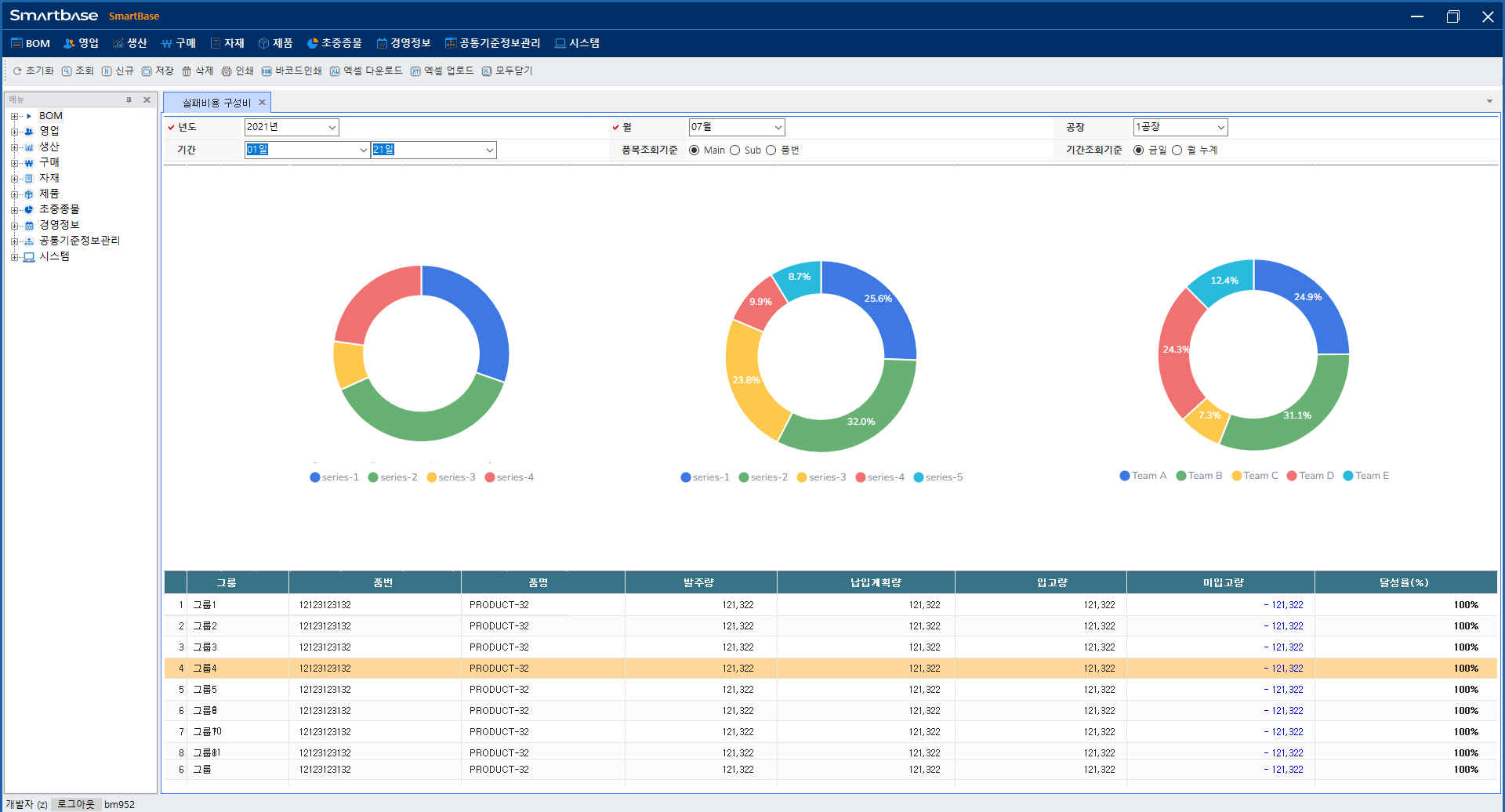Click the 경영정보 calendar icon in the menu bar

[x=382, y=43]
